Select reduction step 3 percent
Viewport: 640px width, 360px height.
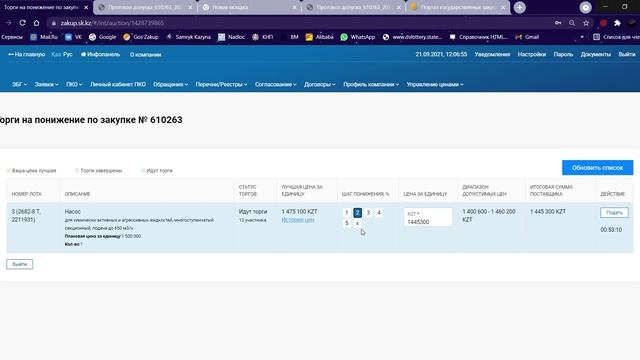368,213
